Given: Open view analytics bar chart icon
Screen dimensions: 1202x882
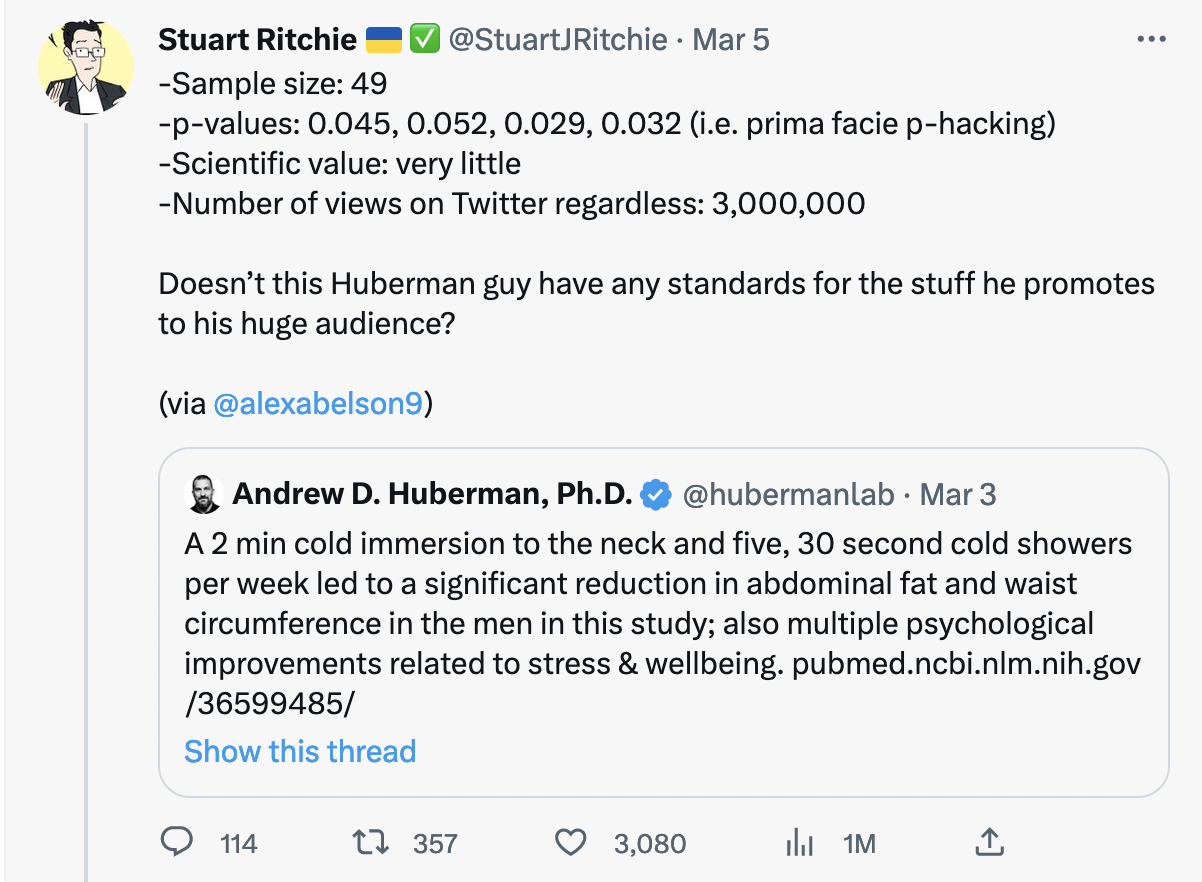Looking at the screenshot, I should click(798, 844).
